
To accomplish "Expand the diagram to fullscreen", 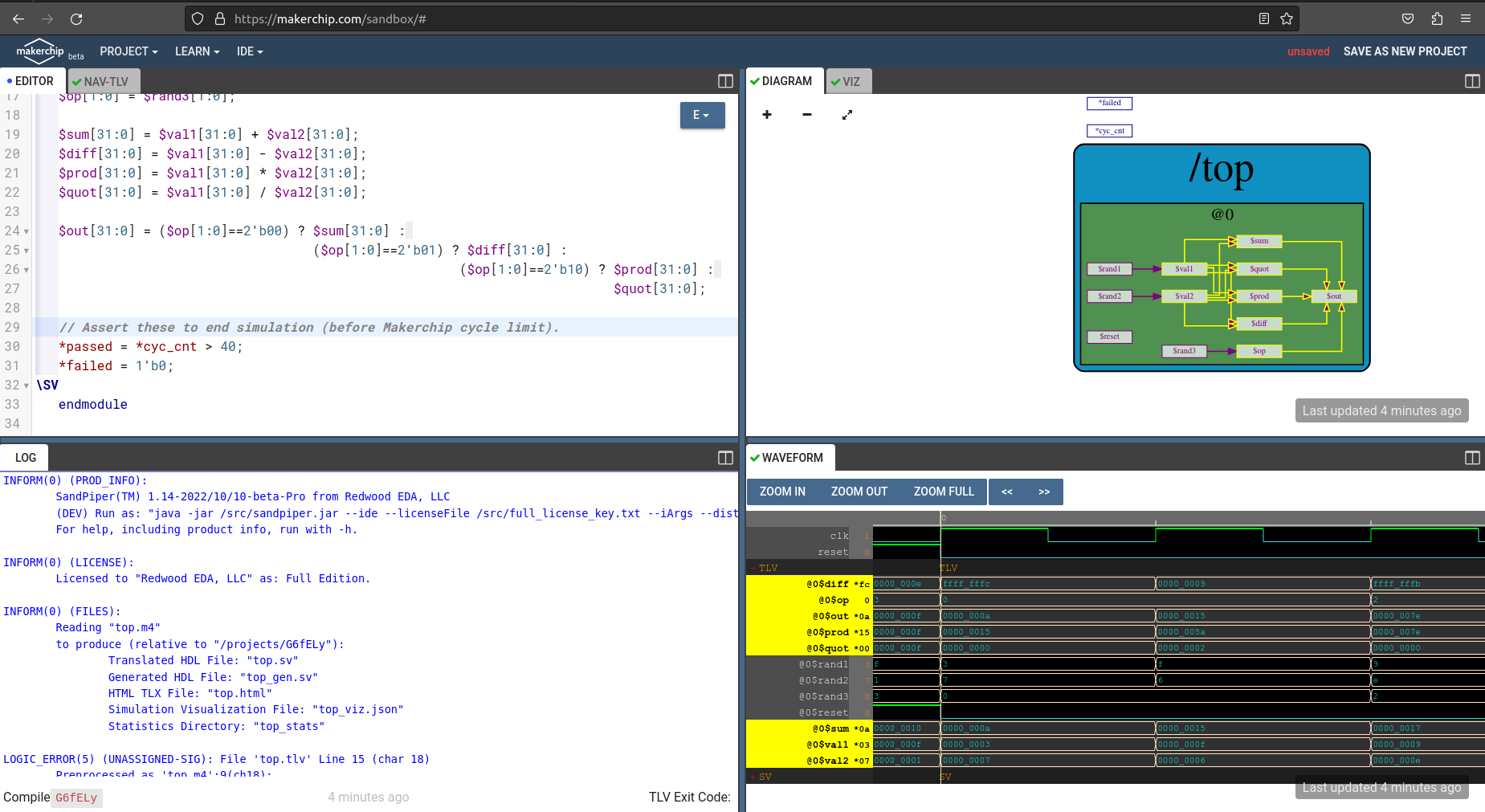I will pyautogui.click(x=847, y=115).
